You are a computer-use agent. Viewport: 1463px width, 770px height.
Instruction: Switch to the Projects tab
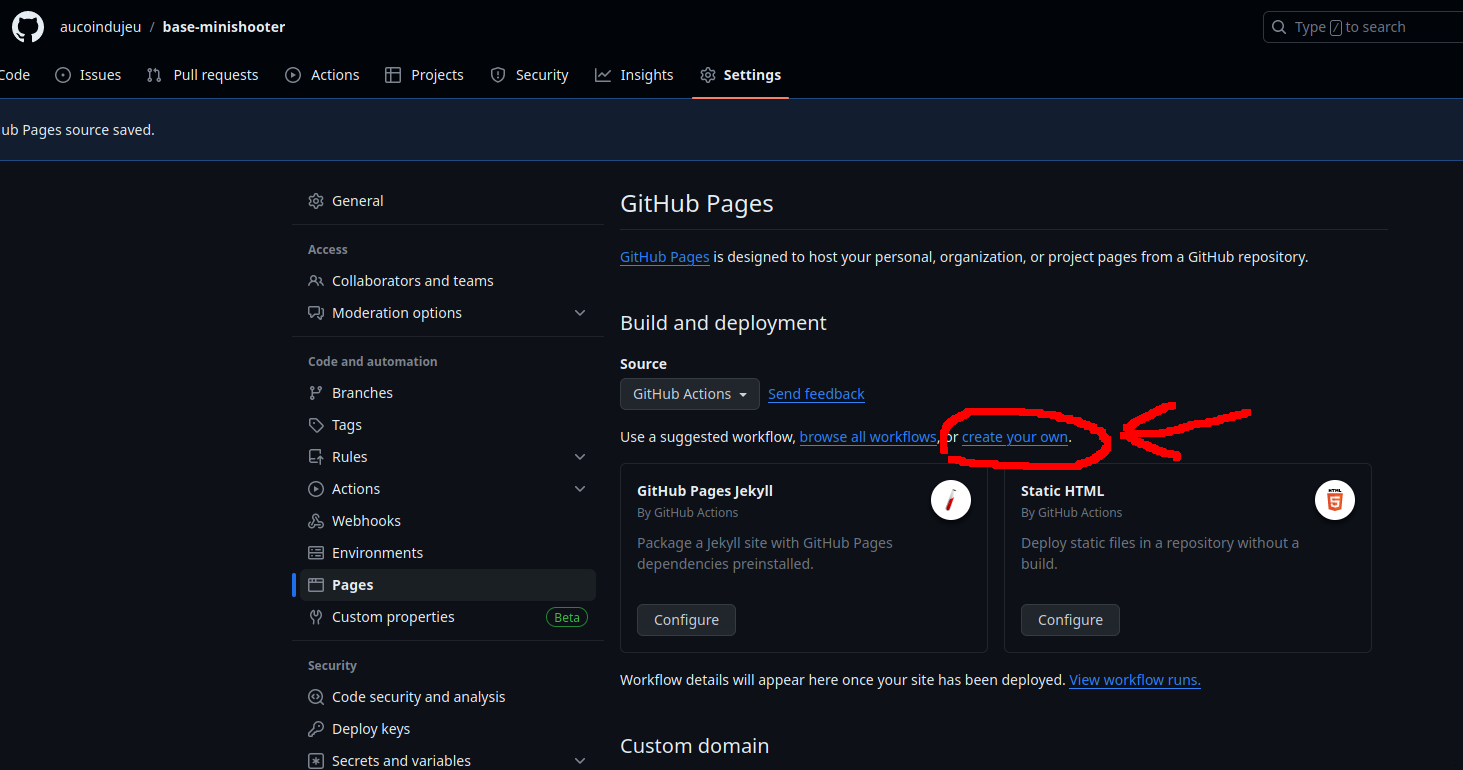click(x=424, y=75)
